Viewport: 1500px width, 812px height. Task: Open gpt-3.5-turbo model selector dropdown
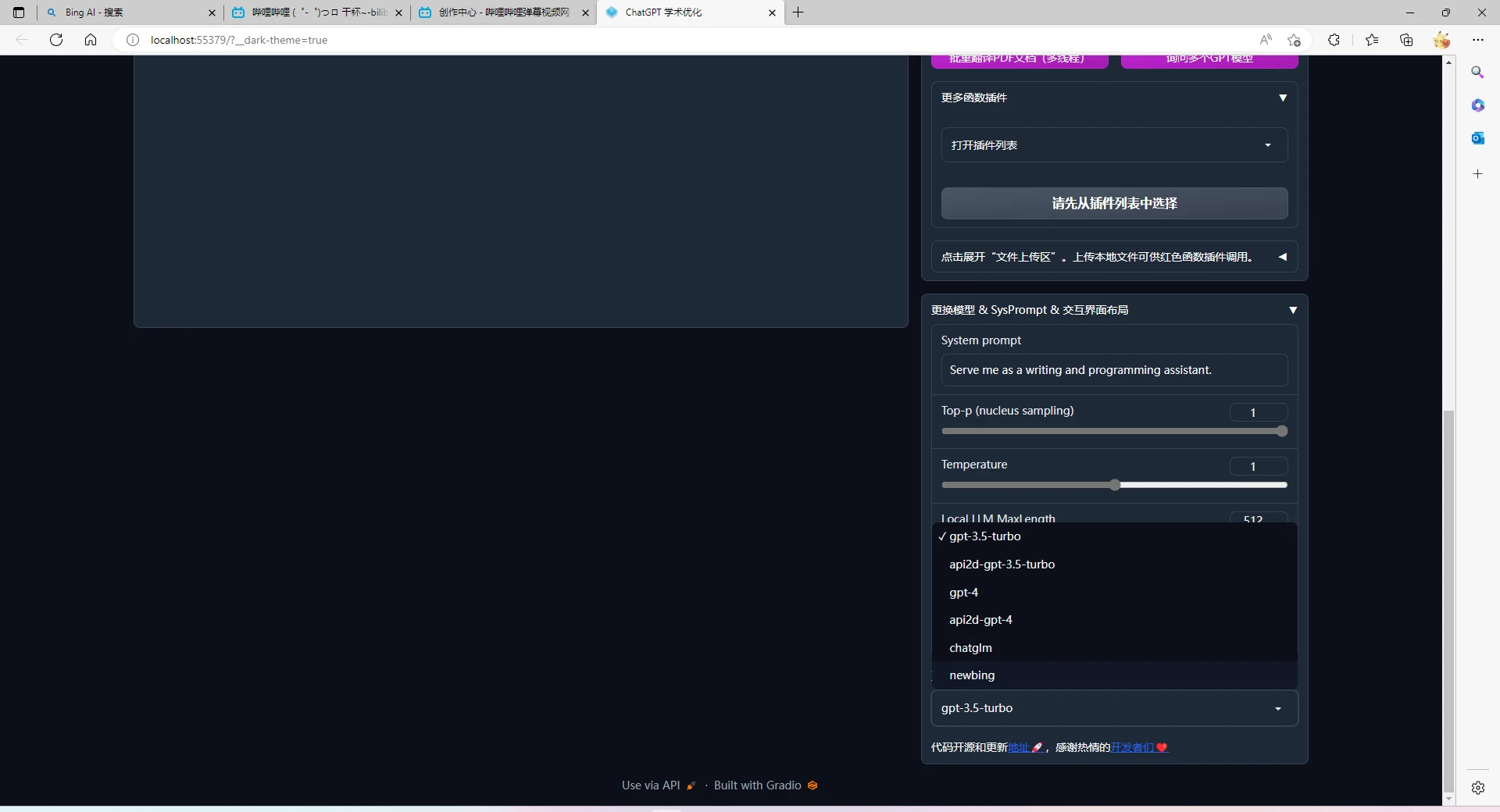pos(1114,708)
